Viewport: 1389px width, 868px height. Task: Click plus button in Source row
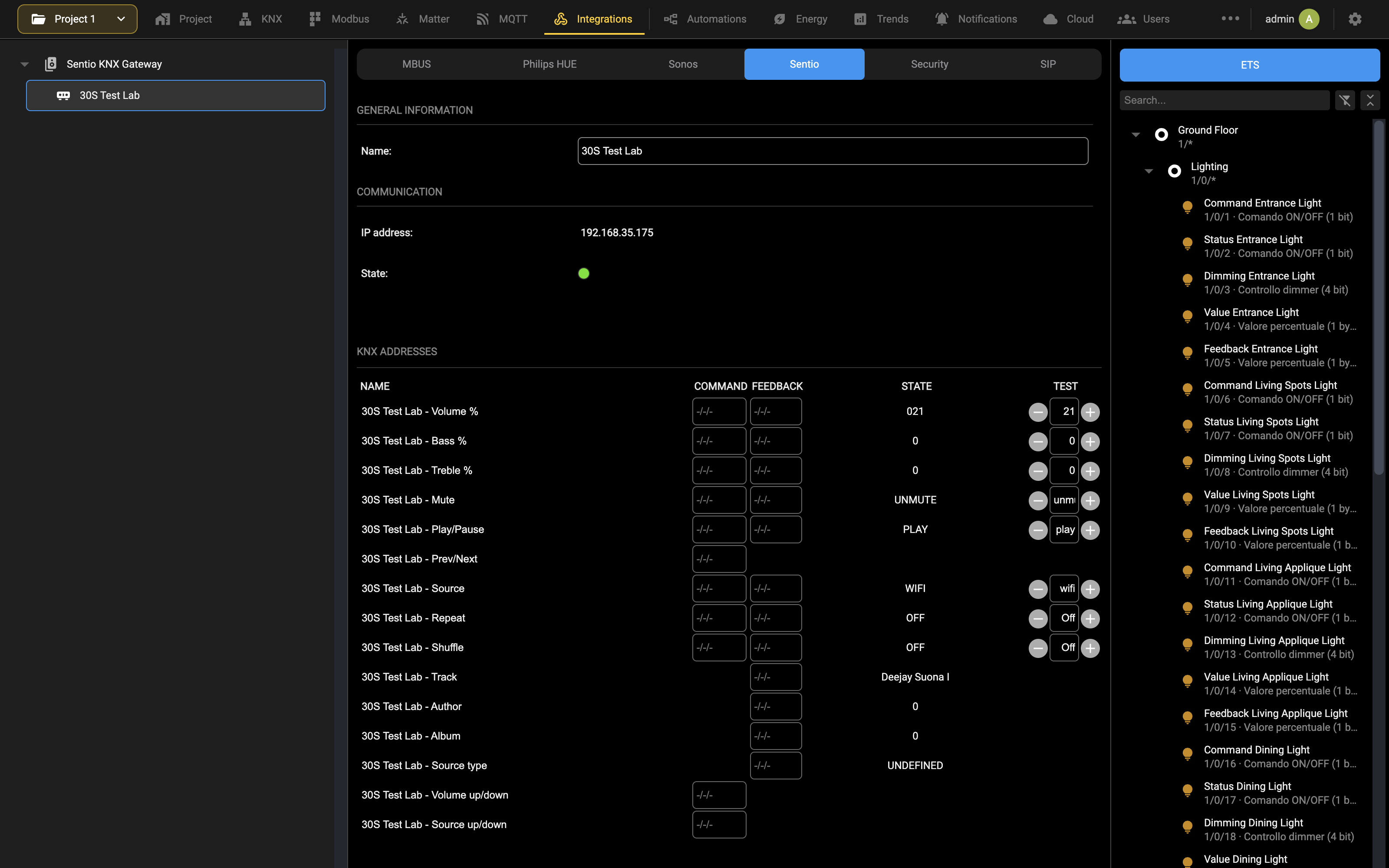tap(1090, 589)
